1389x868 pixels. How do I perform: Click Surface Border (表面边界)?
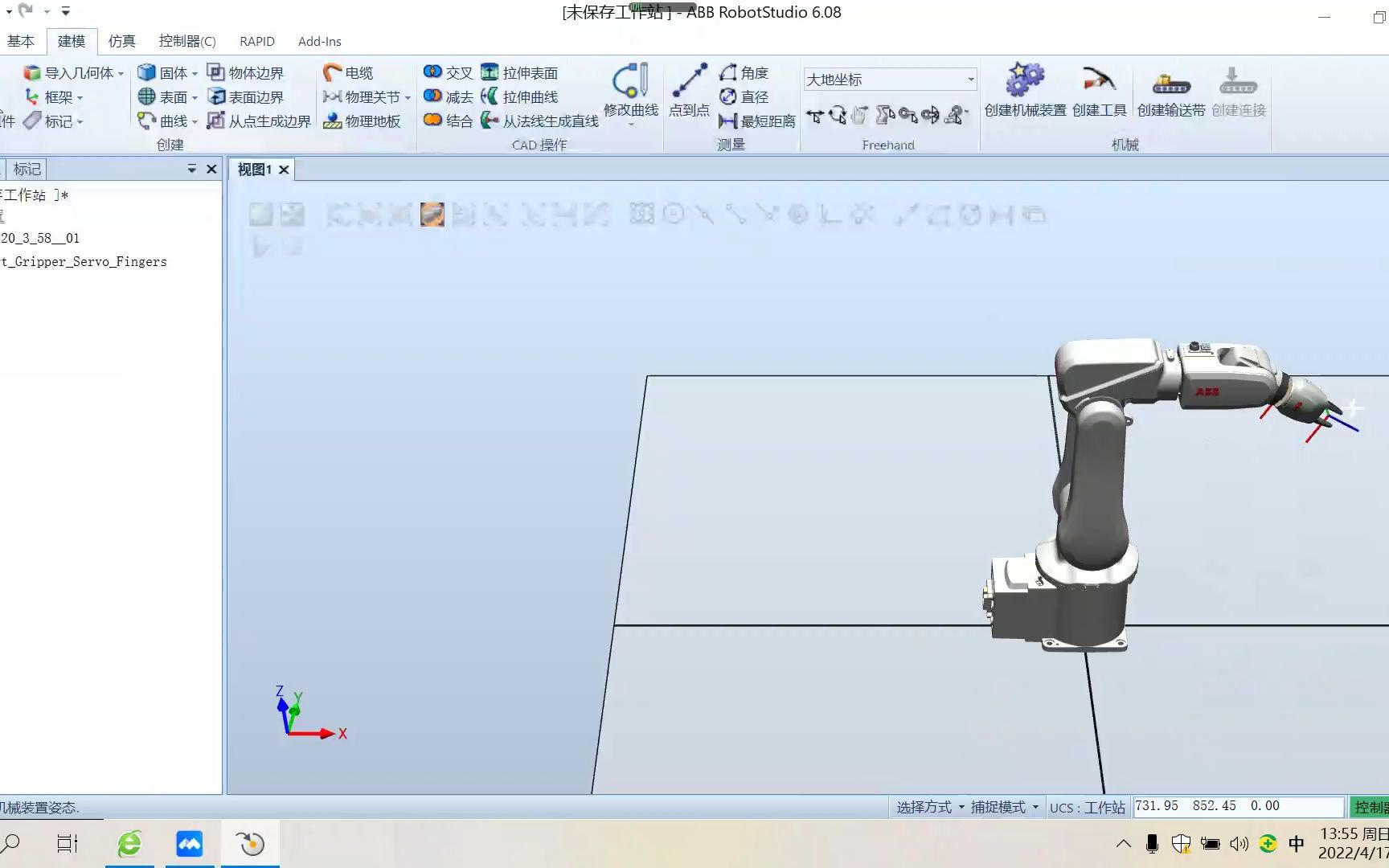point(246,97)
